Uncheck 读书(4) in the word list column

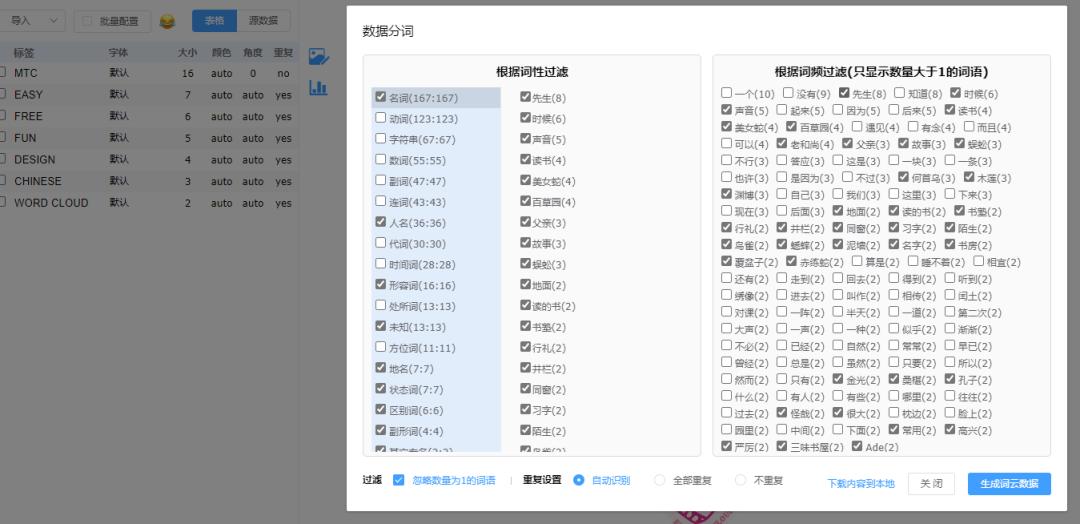(x=526, y=159)
